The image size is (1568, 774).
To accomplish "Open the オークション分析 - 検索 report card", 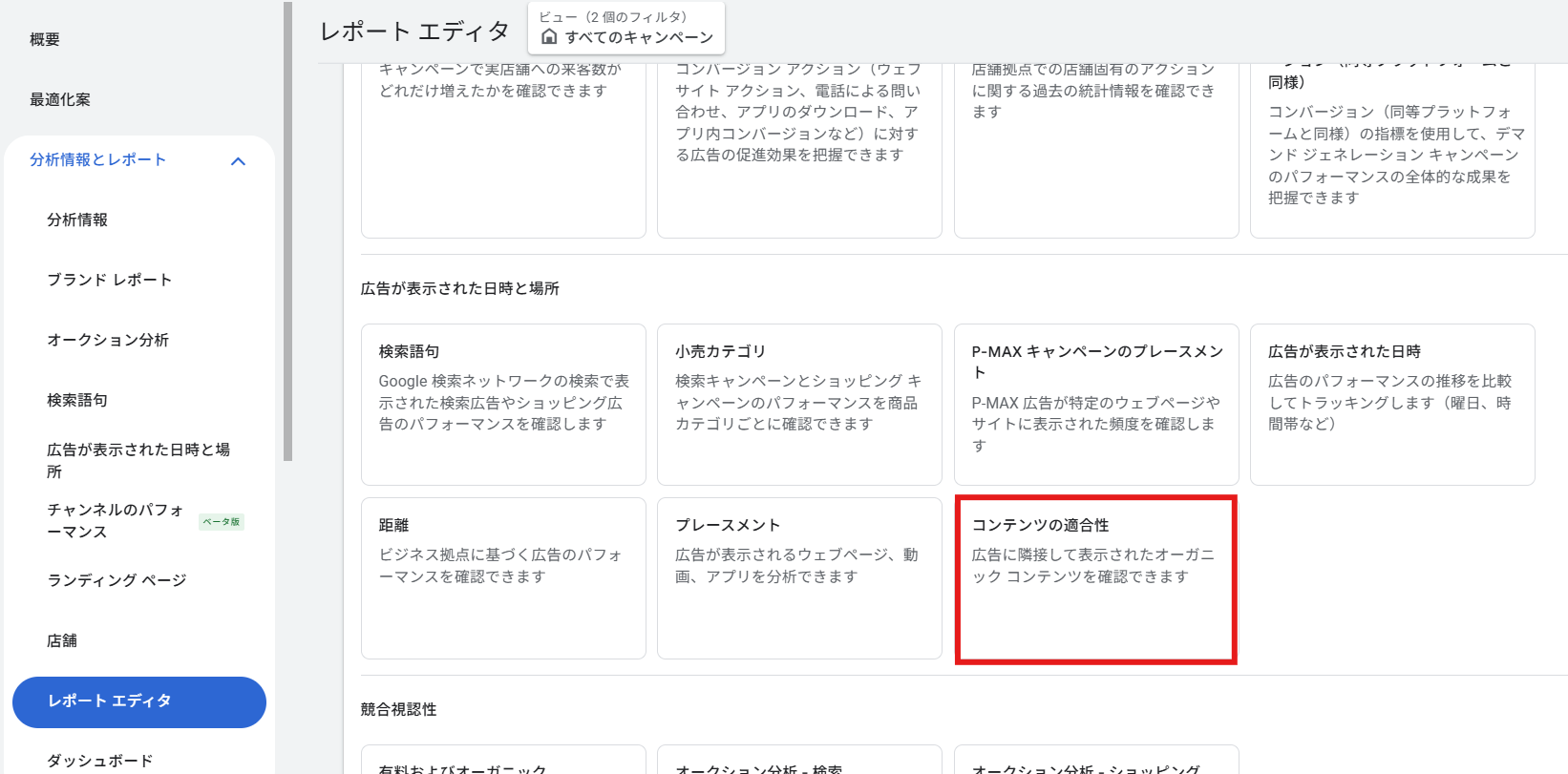I will pyautogui.click(x=799, y=760).
